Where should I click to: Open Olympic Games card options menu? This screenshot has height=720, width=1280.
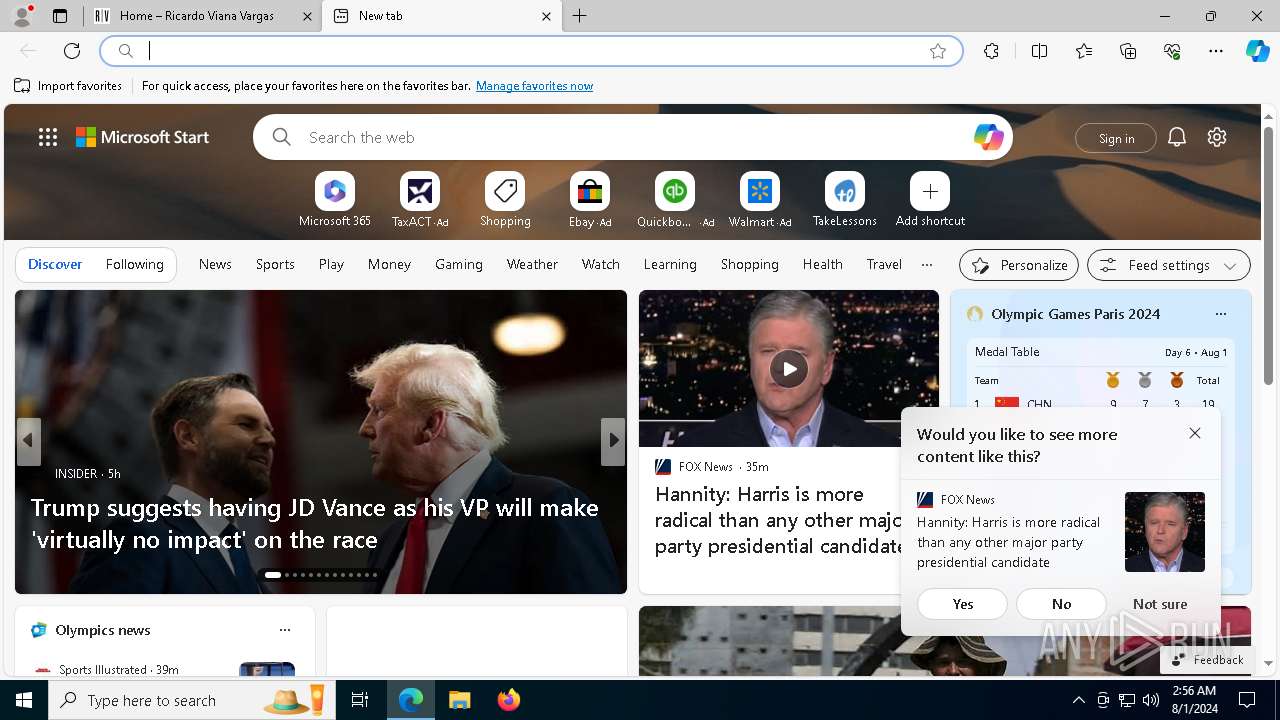coord(1220,314)
